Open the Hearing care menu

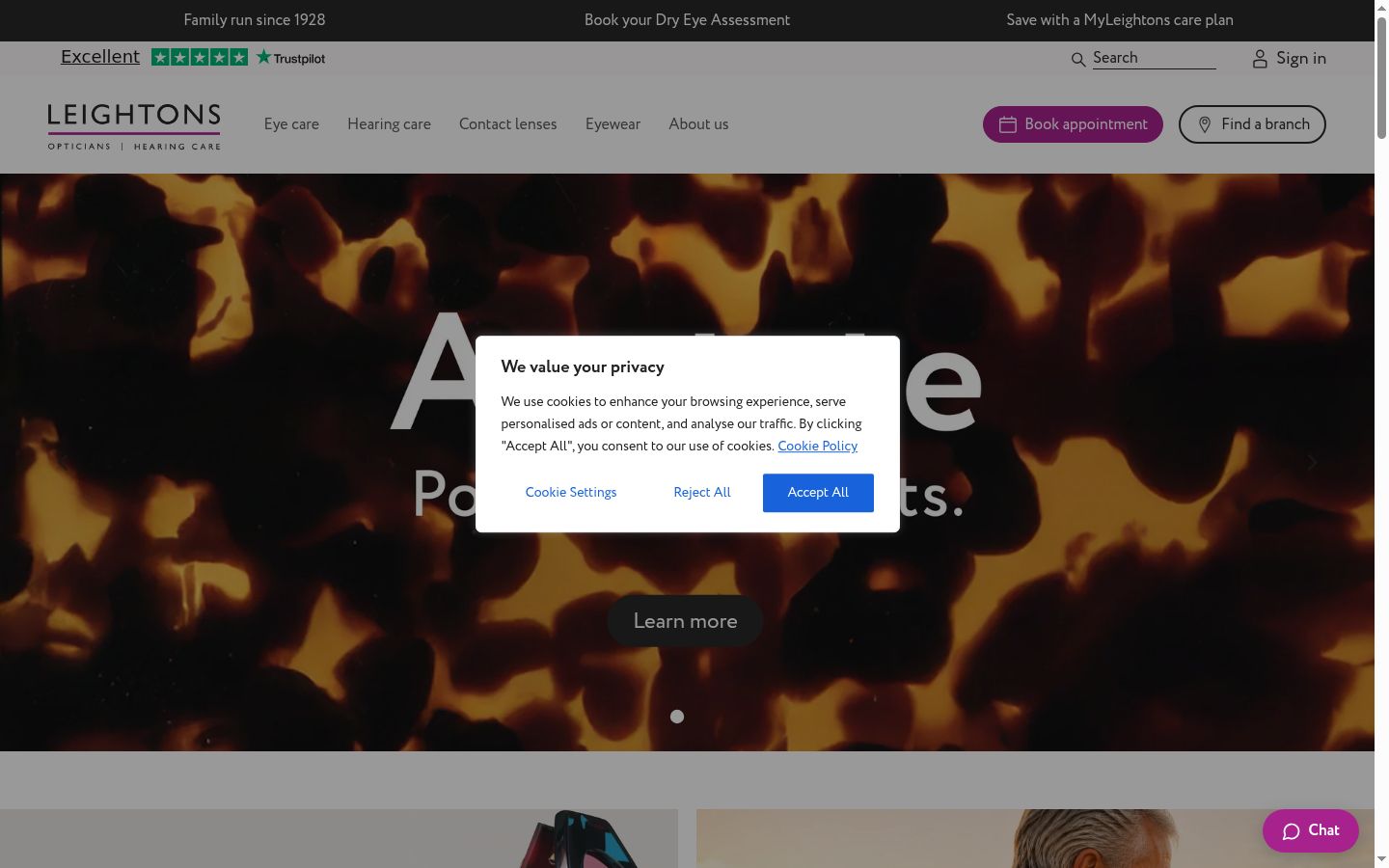click(389, 124)
